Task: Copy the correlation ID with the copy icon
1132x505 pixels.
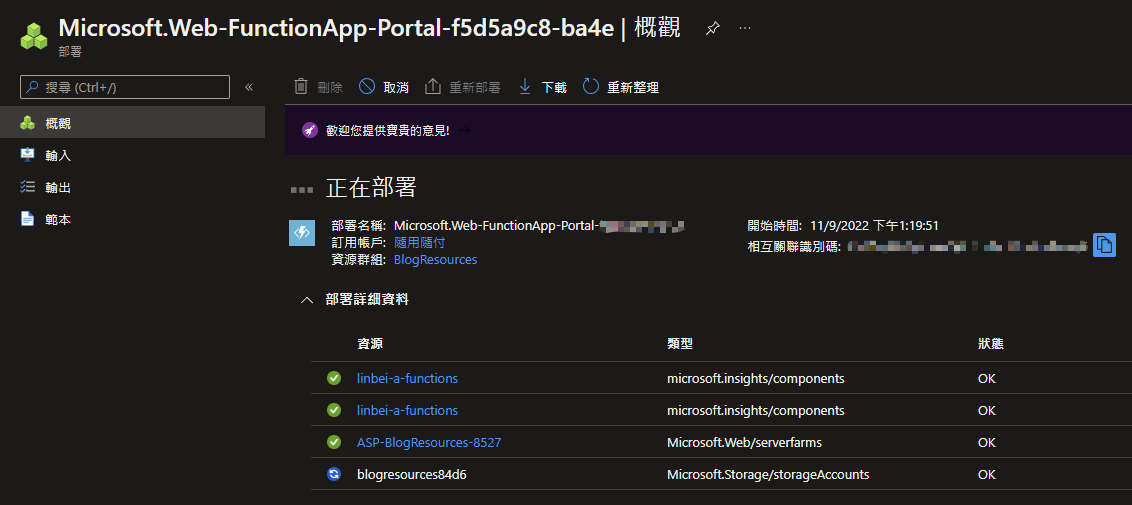Action: 1105,245
